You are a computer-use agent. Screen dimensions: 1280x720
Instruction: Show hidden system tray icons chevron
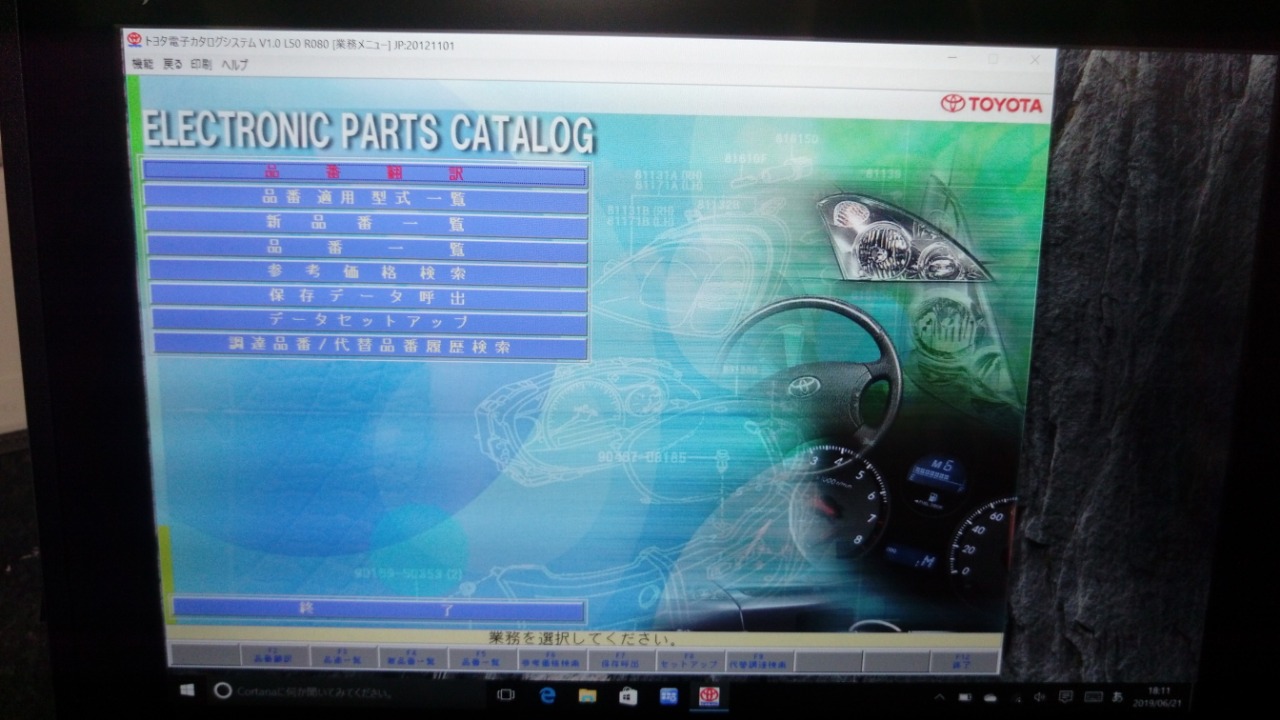(x=939, y=696)
